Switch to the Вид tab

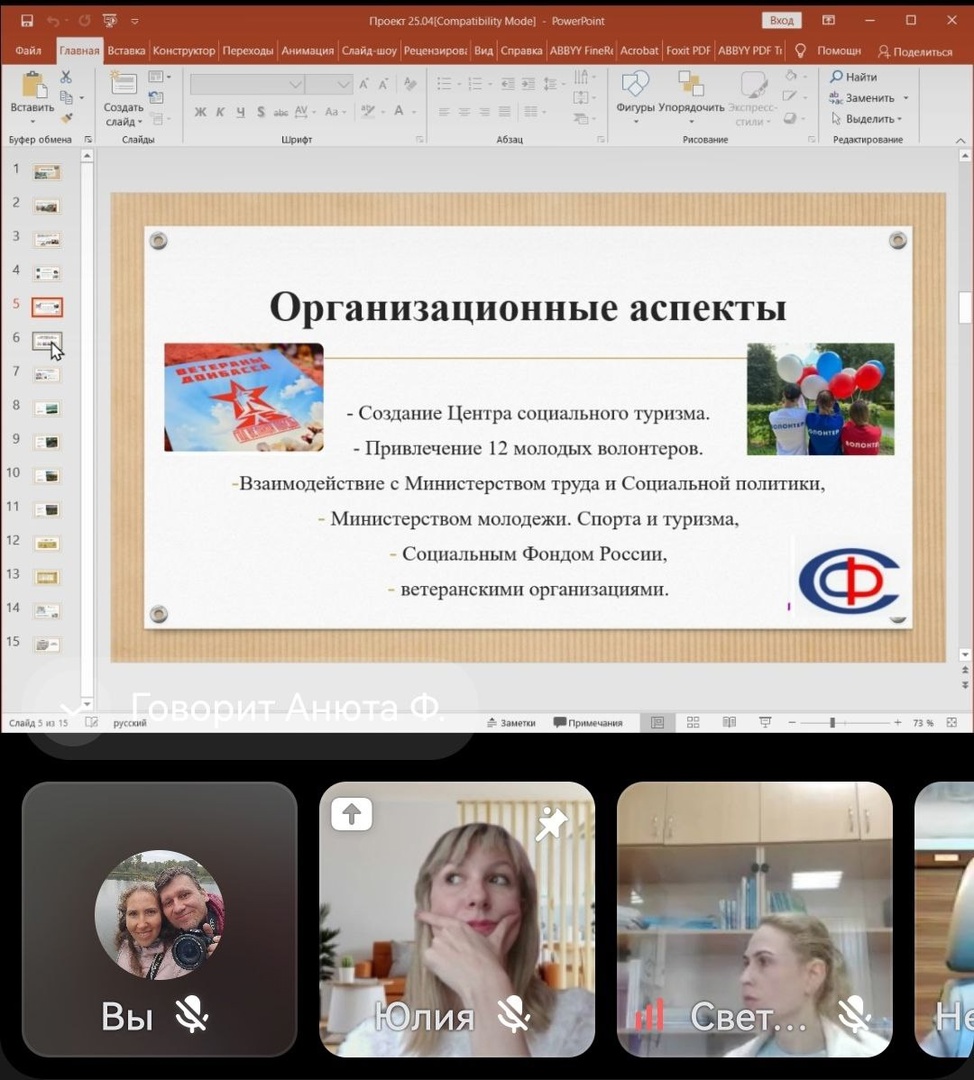(484, 50)
